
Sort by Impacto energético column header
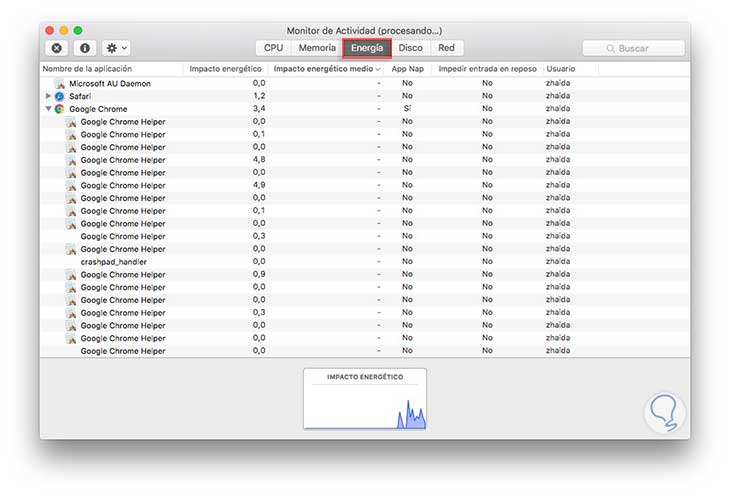pos(225,69)
